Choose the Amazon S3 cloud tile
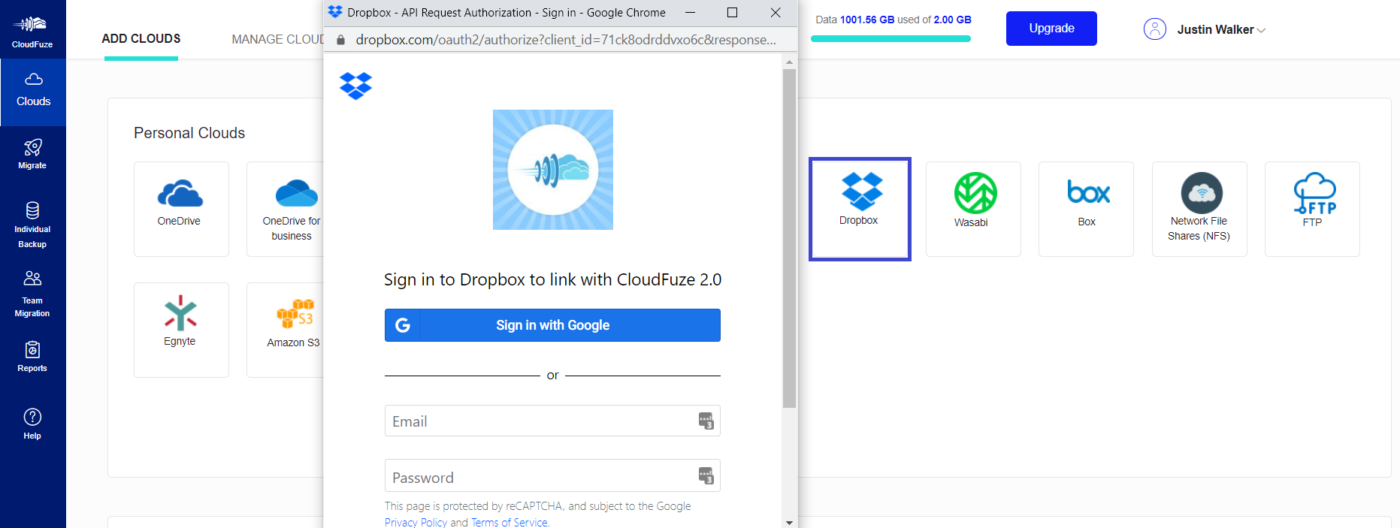 point(285,330)
